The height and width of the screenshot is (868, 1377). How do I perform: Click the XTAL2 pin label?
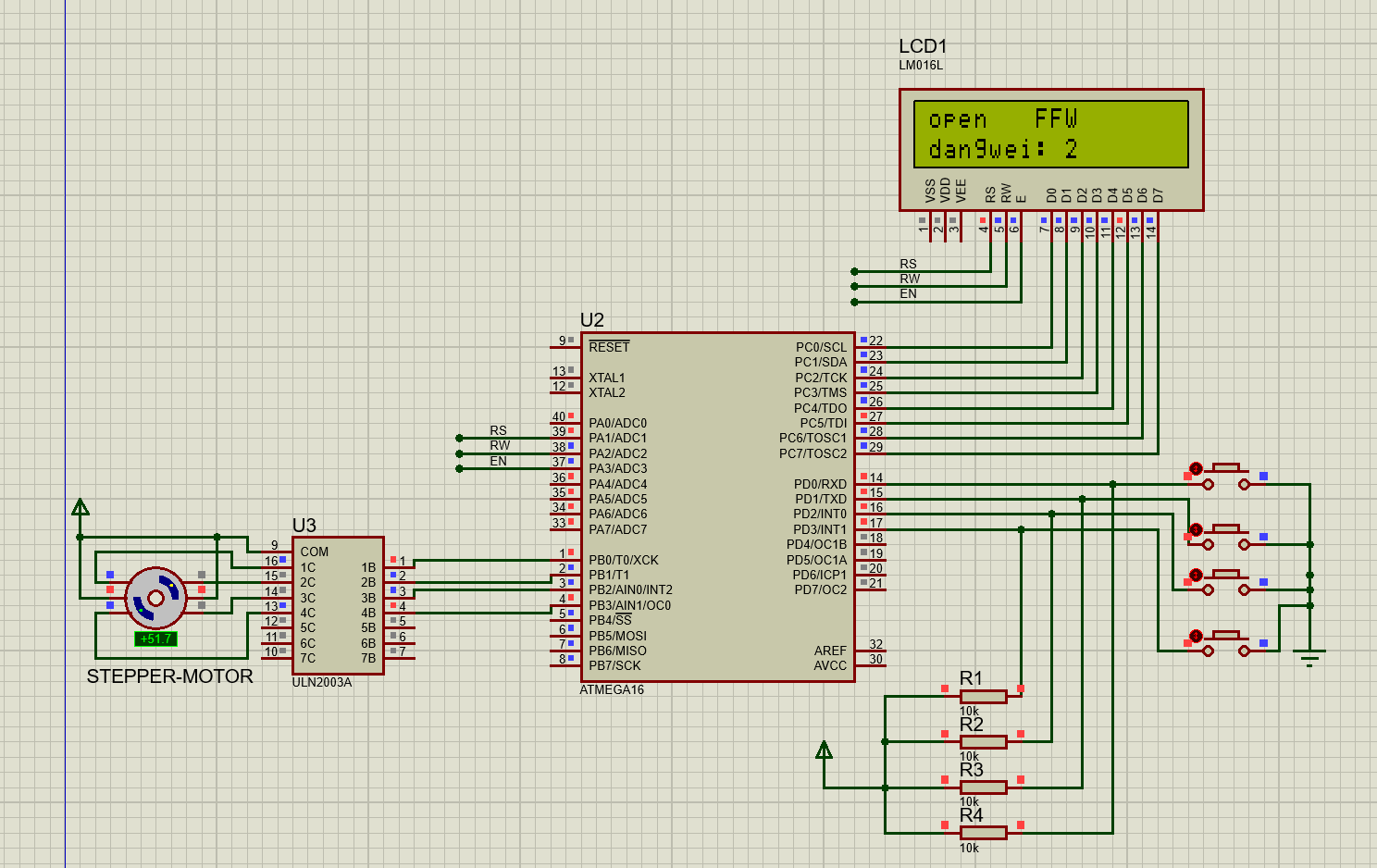[607, 392]
